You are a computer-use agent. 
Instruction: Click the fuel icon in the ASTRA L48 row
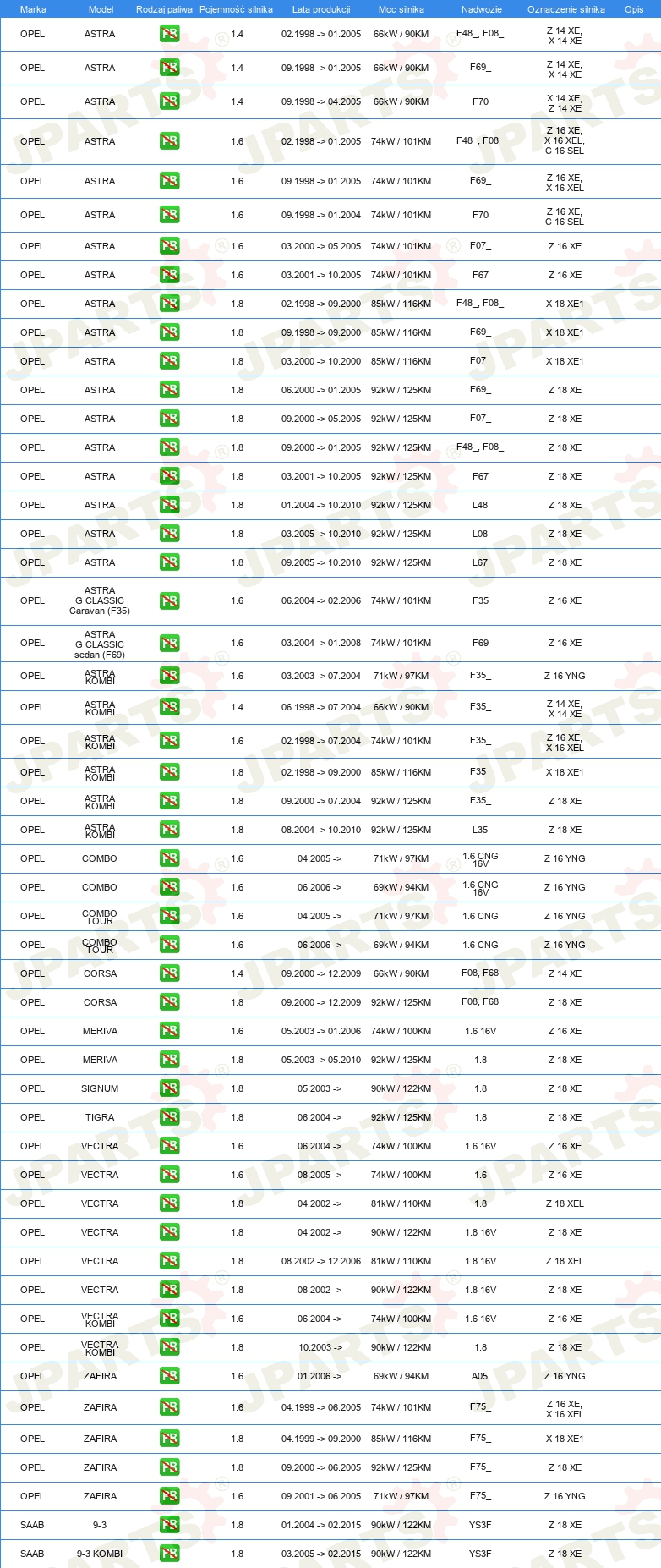point(169,504)
